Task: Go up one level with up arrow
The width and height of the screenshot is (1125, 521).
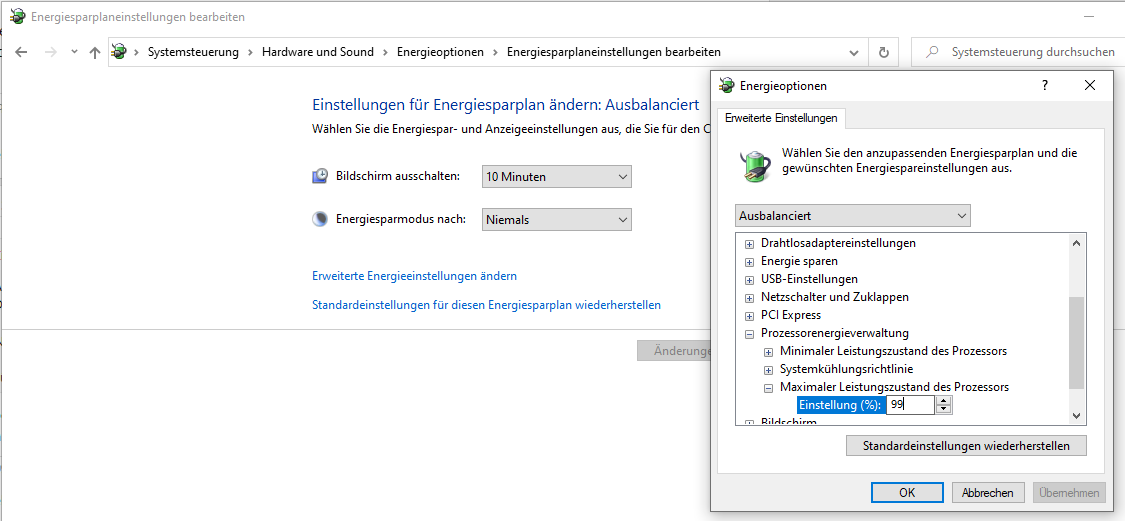Action: click(95, 52)
